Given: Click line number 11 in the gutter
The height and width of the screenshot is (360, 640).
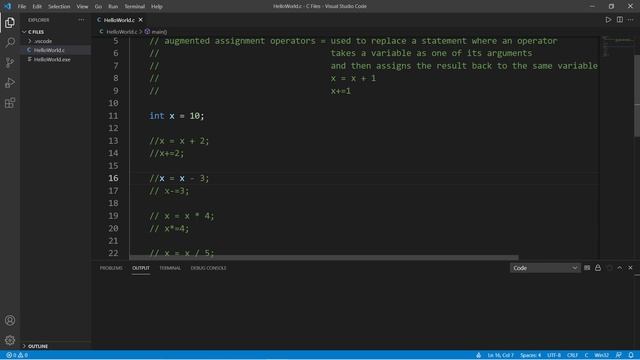Looking at the screenshot, I should click(113, 116).
